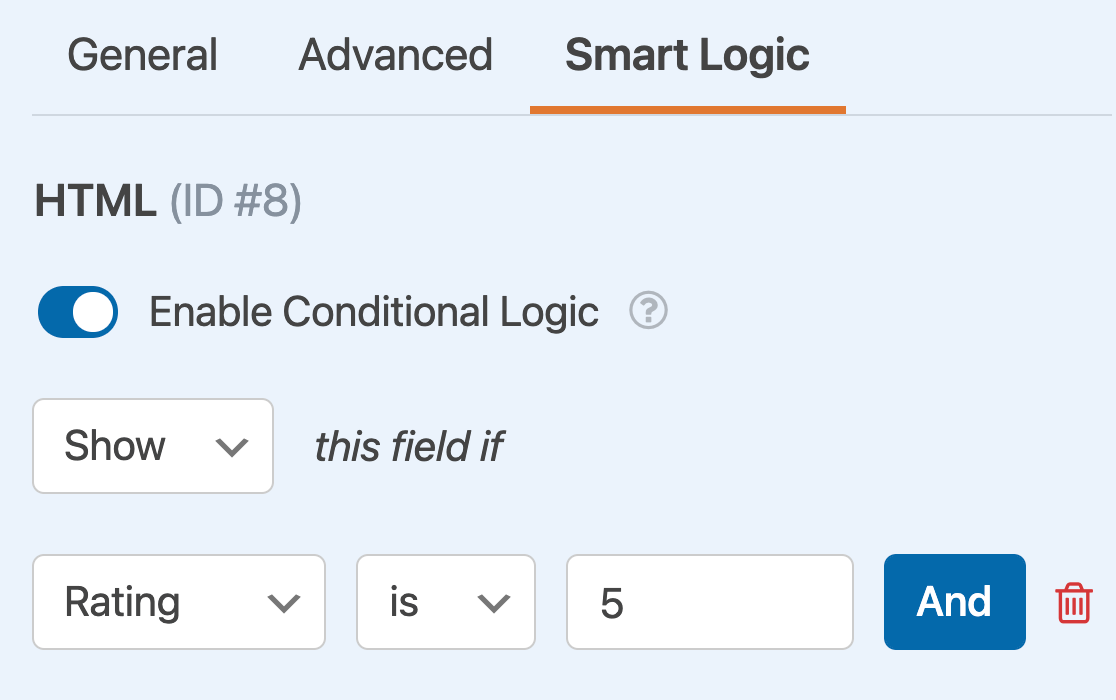Switch to the General tab

click(x=142, y=55)
